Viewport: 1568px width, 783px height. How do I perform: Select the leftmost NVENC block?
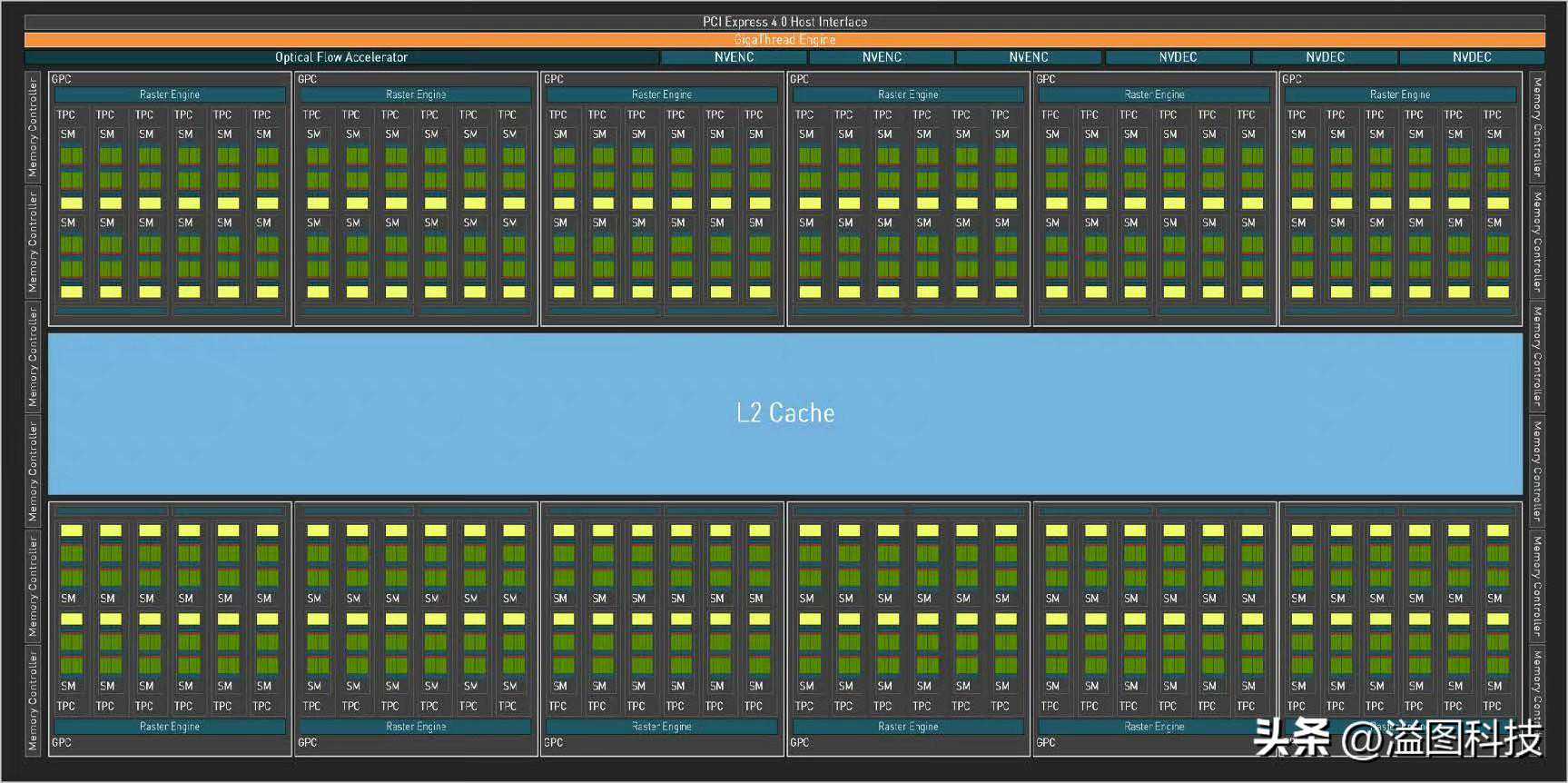[x=734, y=57]
